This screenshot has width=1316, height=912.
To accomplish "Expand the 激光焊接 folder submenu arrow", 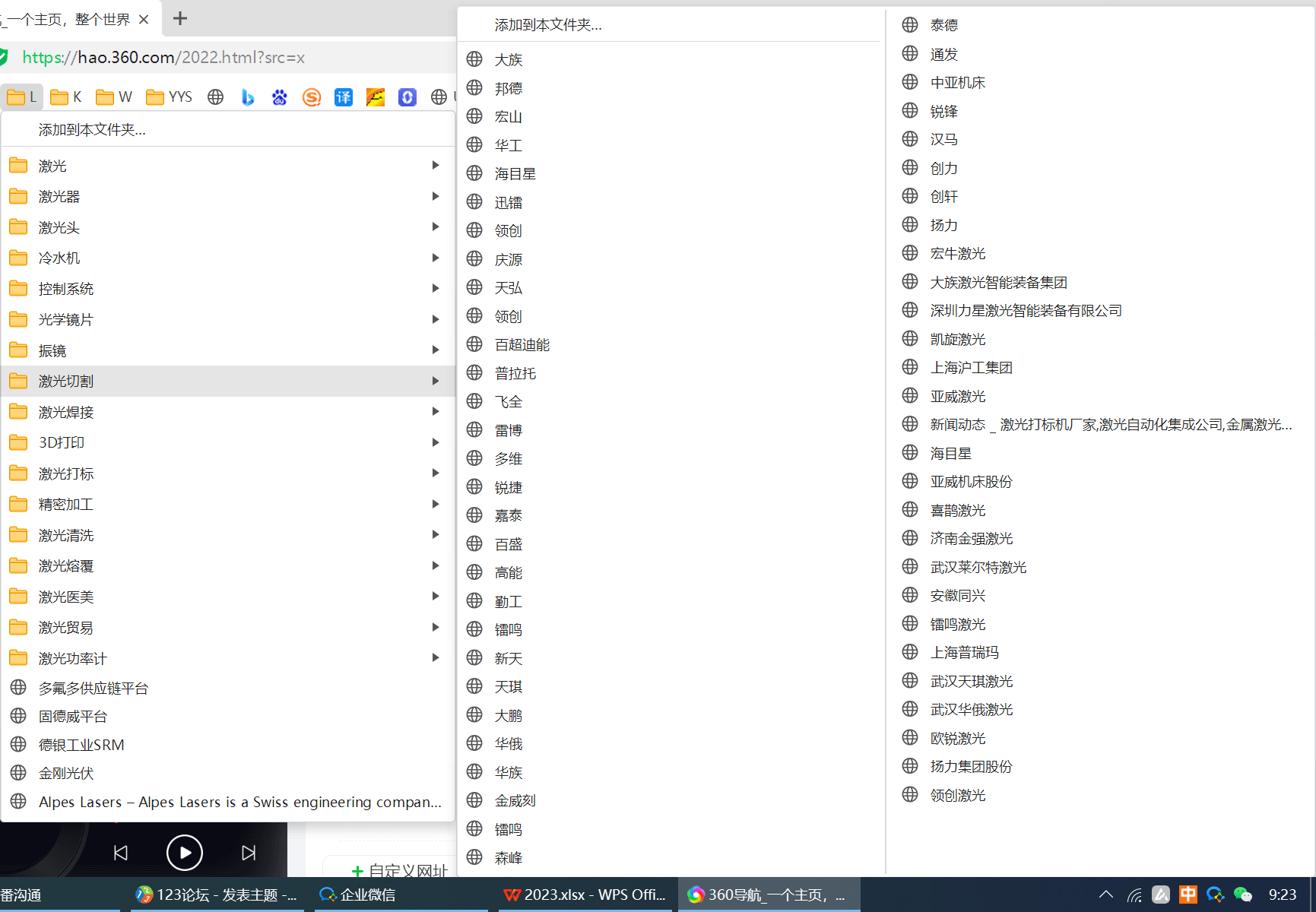I will [x=436, y=411].
